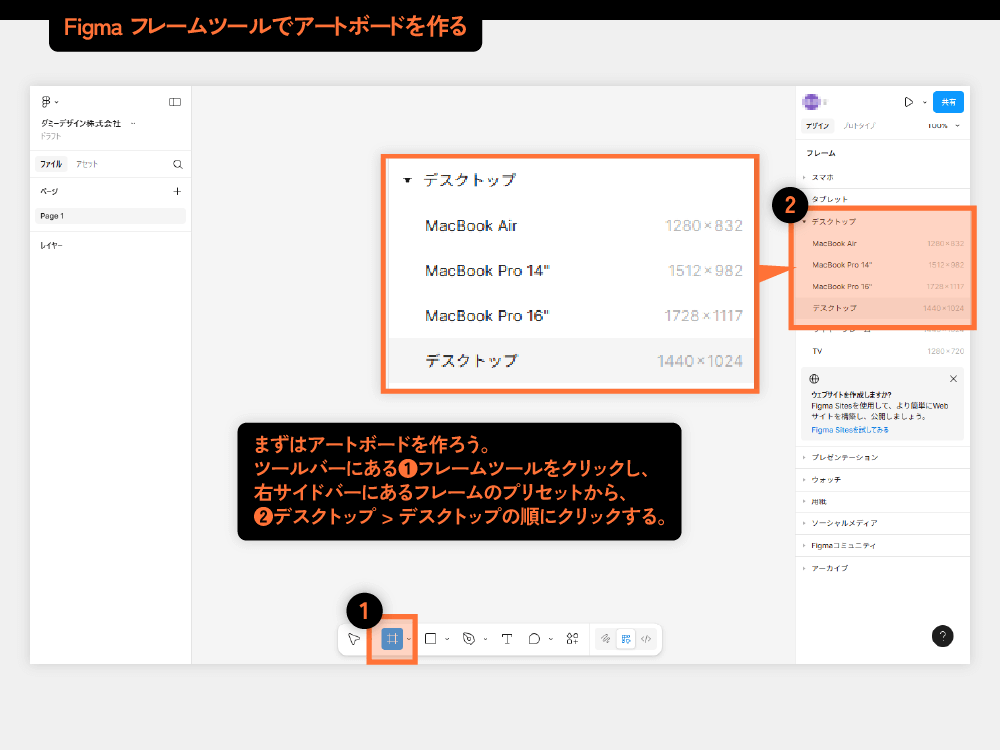Select the Frame tool

[392, 639]
